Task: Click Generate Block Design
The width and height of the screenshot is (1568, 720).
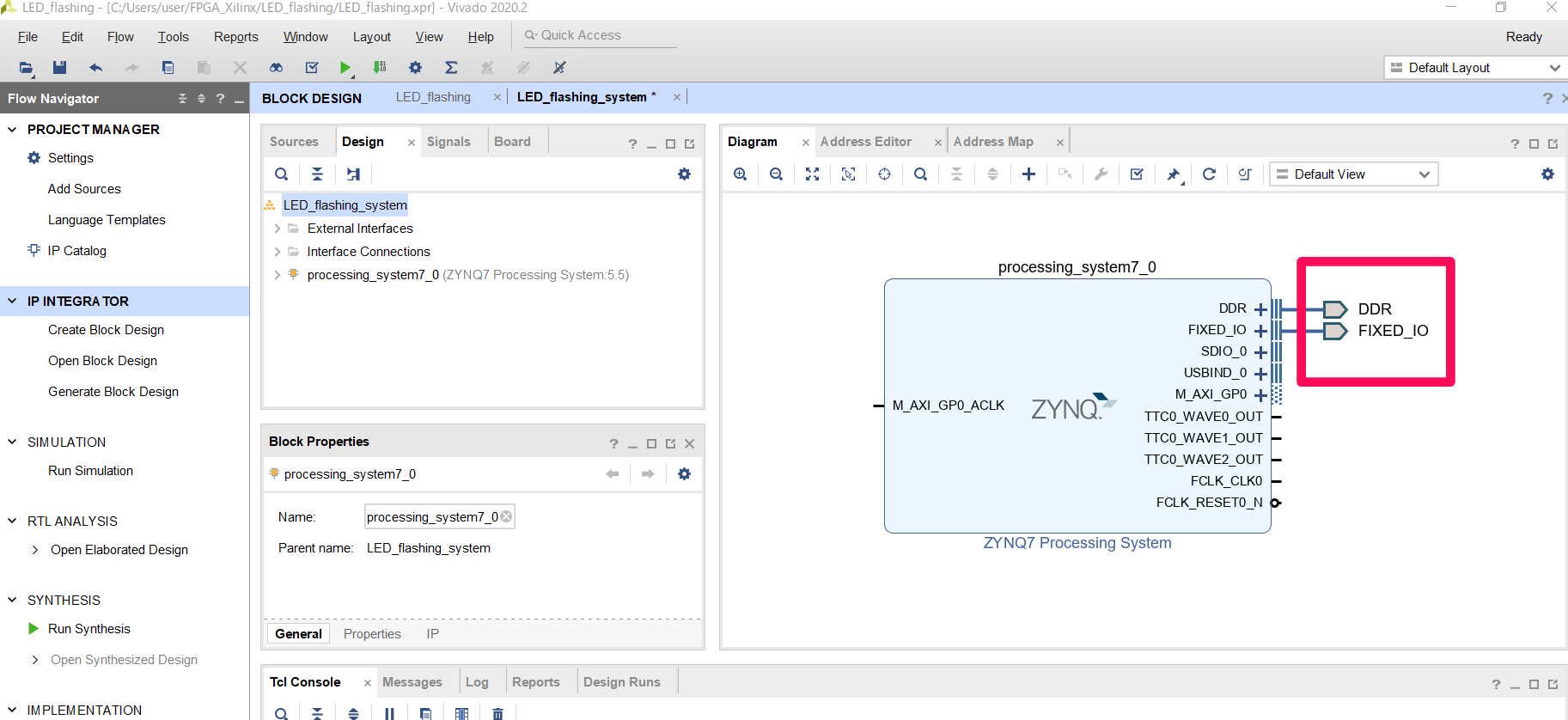Action: (113, 392)
